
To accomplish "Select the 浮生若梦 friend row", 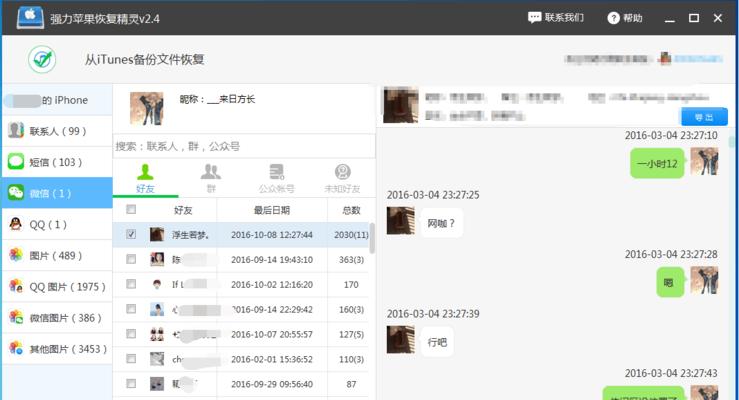I will pyautogui.click(x=241, y=235).
